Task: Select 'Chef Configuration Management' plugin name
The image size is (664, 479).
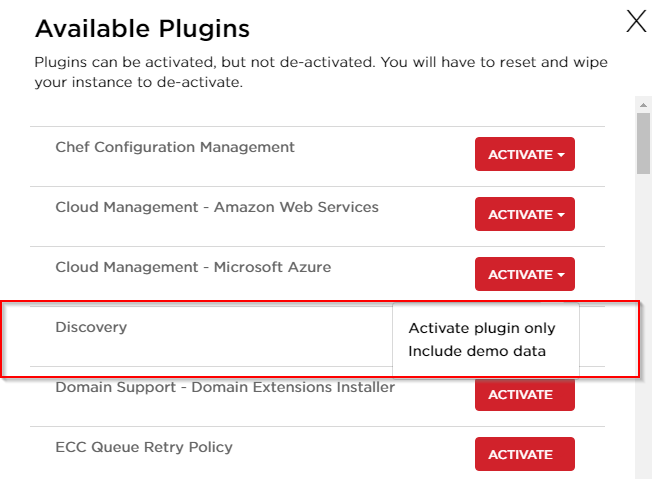Action: 175,147
